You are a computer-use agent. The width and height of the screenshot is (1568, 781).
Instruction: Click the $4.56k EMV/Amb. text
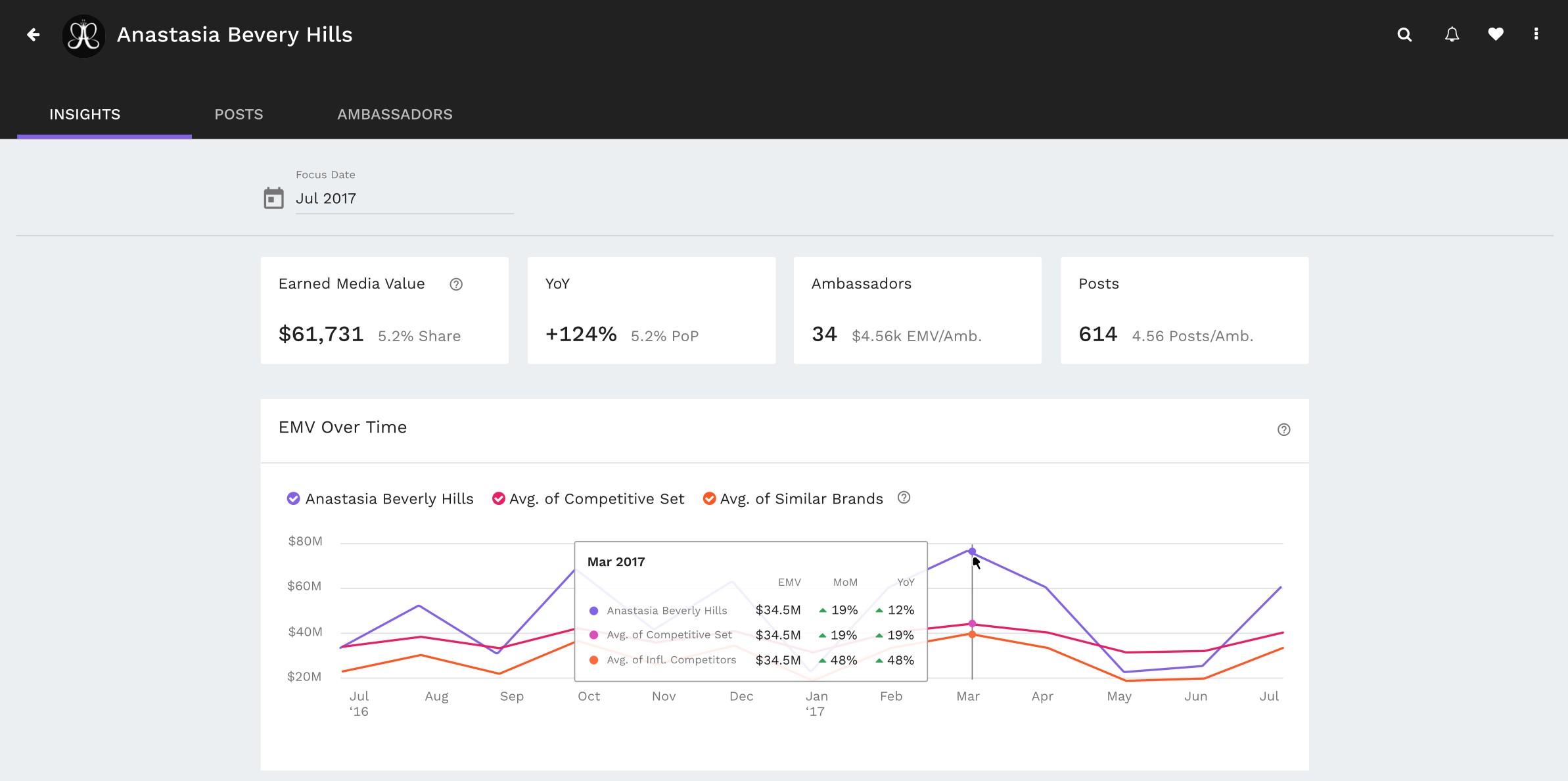(x=917, y=336)
